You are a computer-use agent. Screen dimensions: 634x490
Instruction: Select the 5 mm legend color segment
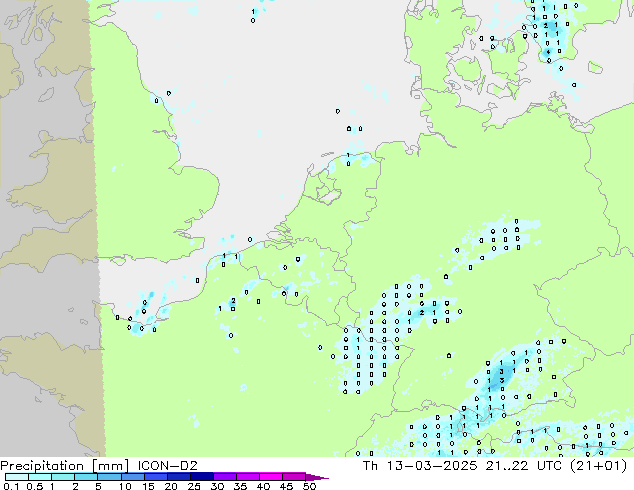110,477
